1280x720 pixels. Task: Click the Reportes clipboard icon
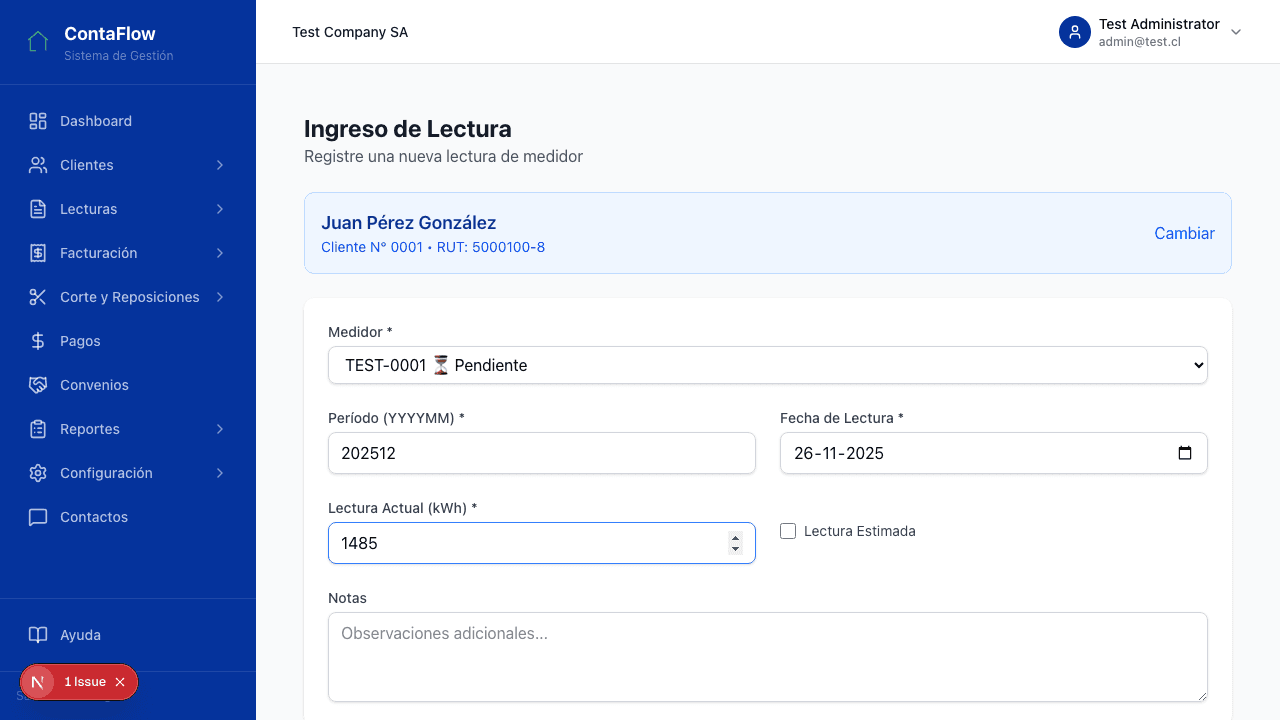pos(38,429)
